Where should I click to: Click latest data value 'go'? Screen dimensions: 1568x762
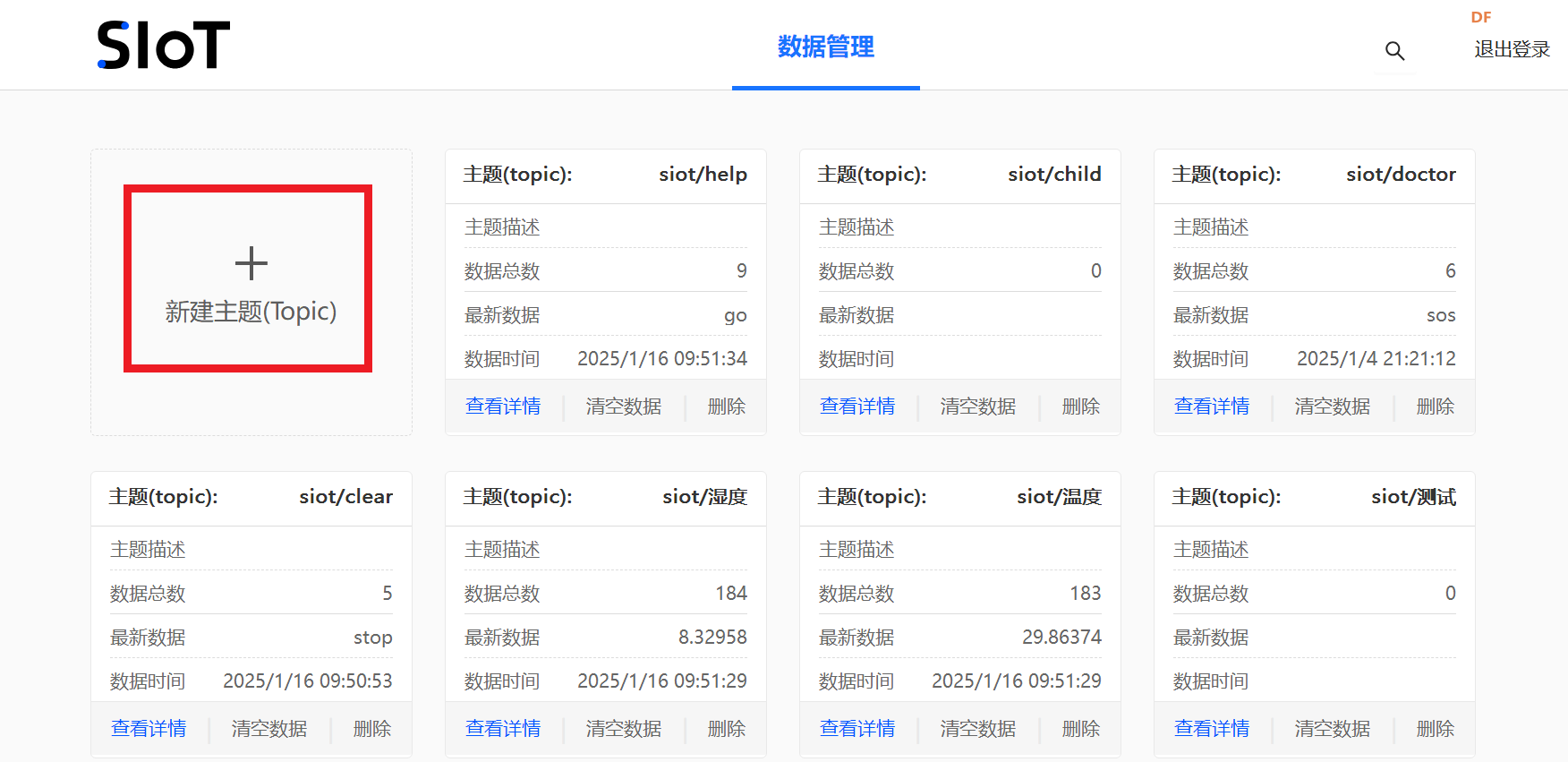736,316
